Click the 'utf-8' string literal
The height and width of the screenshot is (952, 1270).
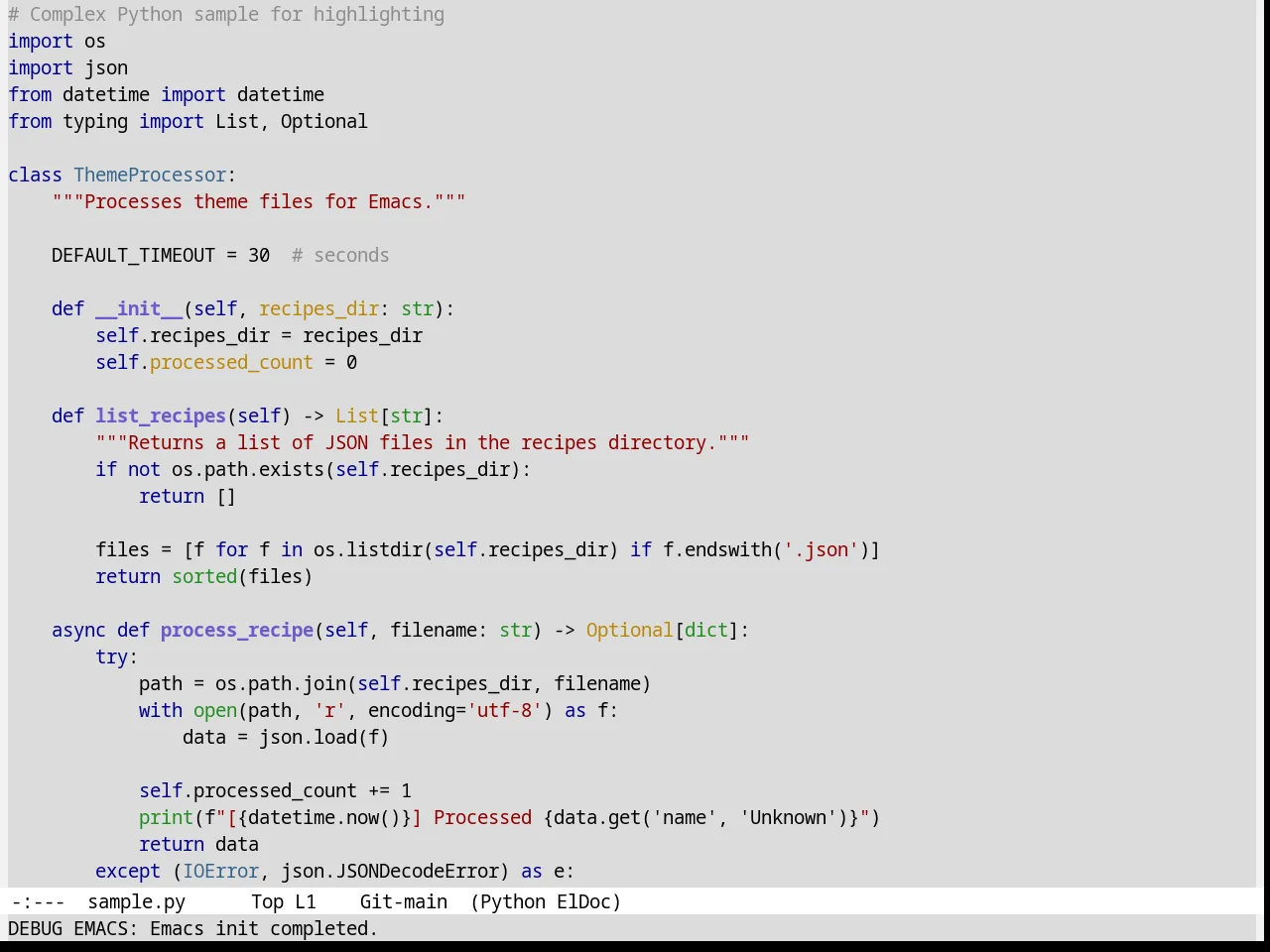[504, 710]
